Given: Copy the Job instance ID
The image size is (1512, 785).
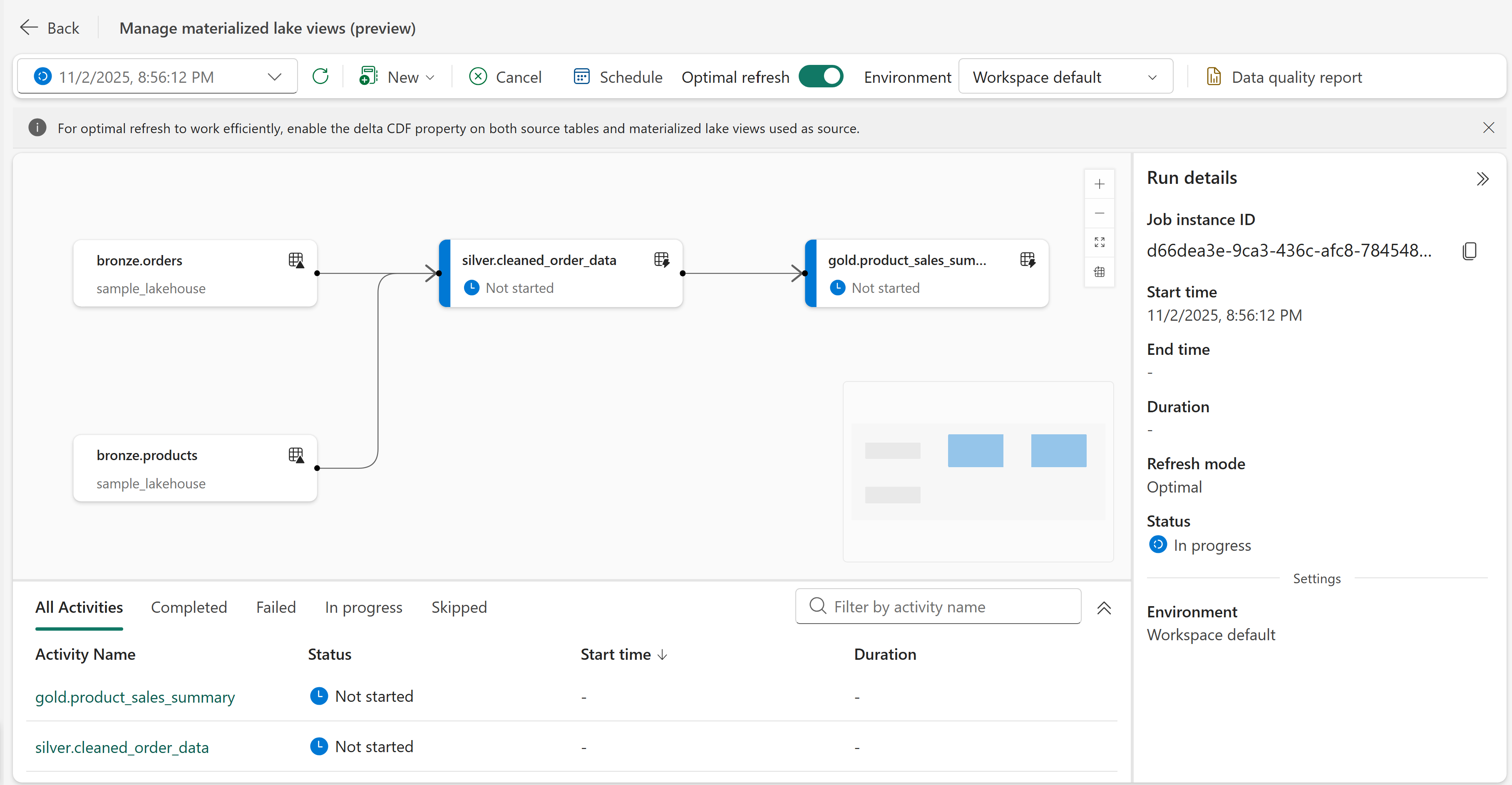Looking at the screenshot, I should pos(1469,251).
